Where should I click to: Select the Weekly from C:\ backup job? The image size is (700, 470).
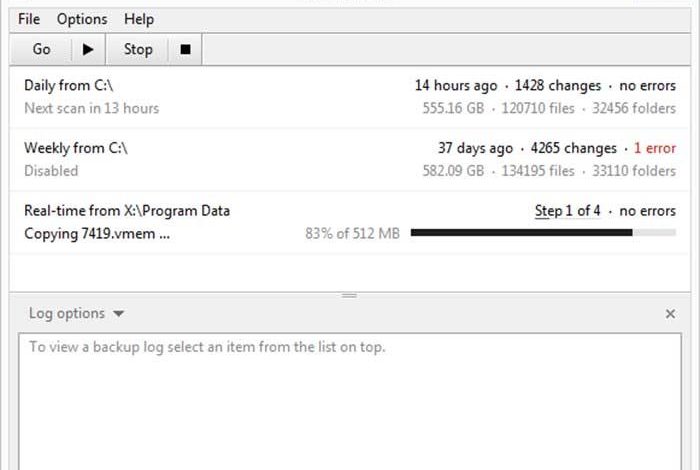(350, 159)
